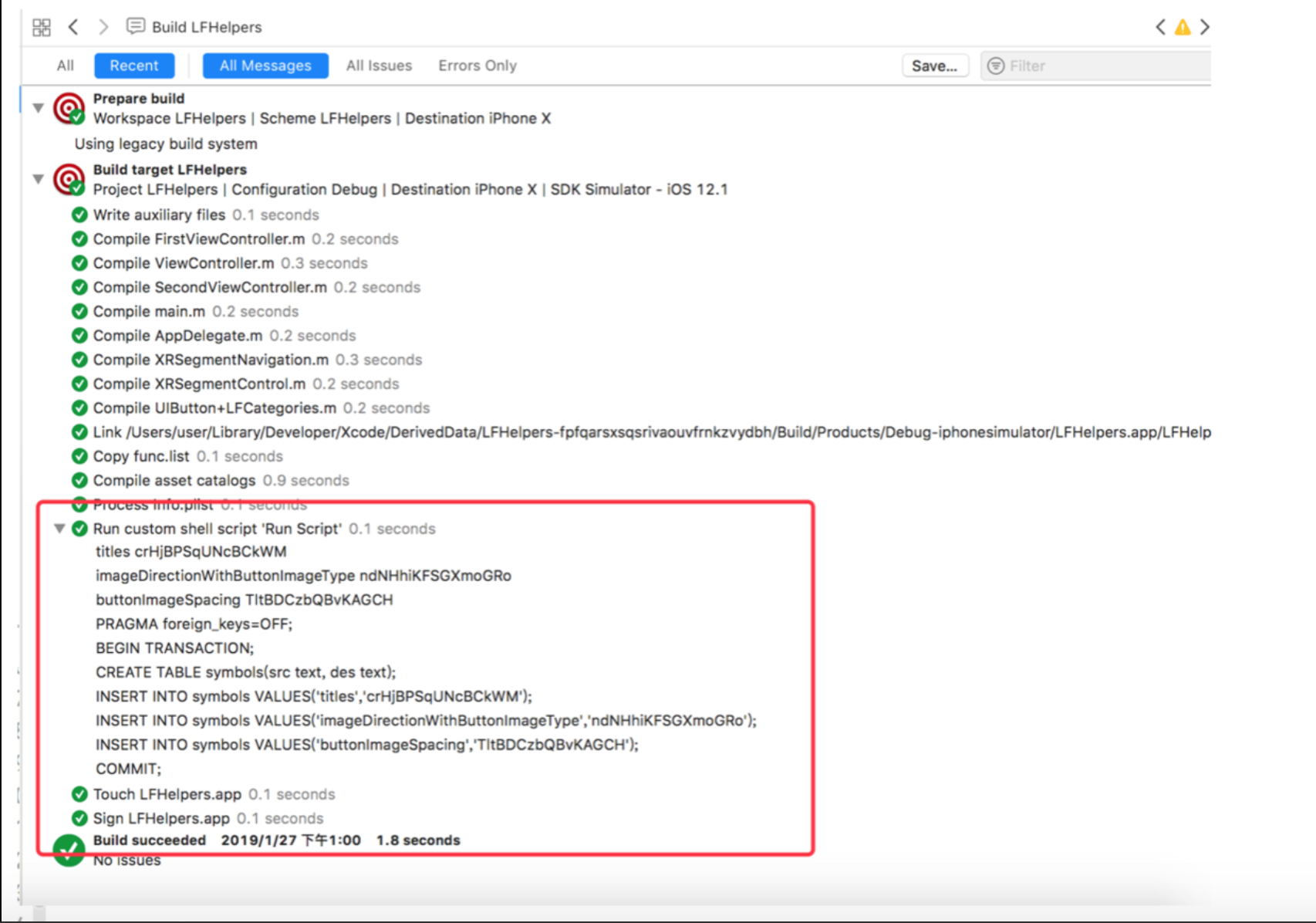Click green check beside Compile FirstViewController.m

tap(79, 239)
